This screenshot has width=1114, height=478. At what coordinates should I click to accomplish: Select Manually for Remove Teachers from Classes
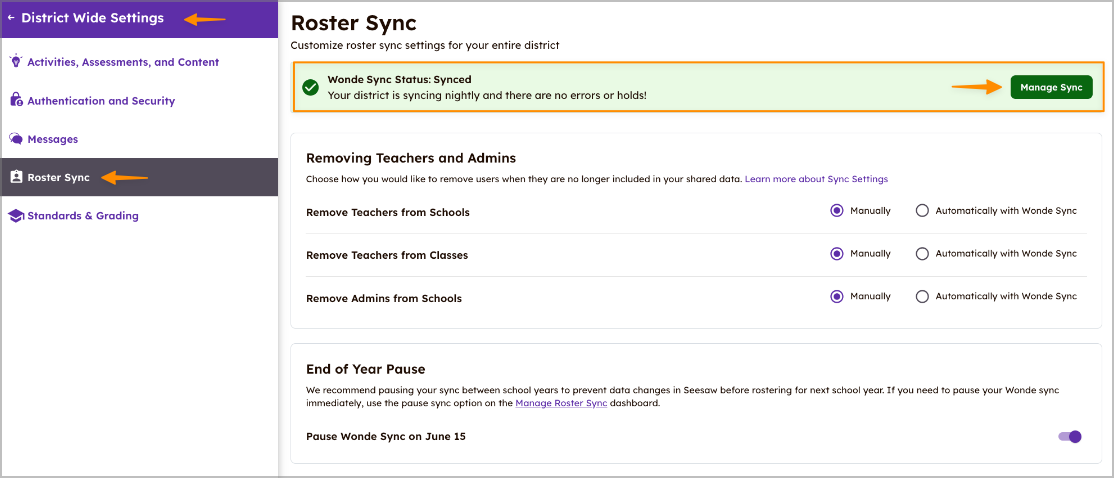pyautogui.click(x=837, y=254)
